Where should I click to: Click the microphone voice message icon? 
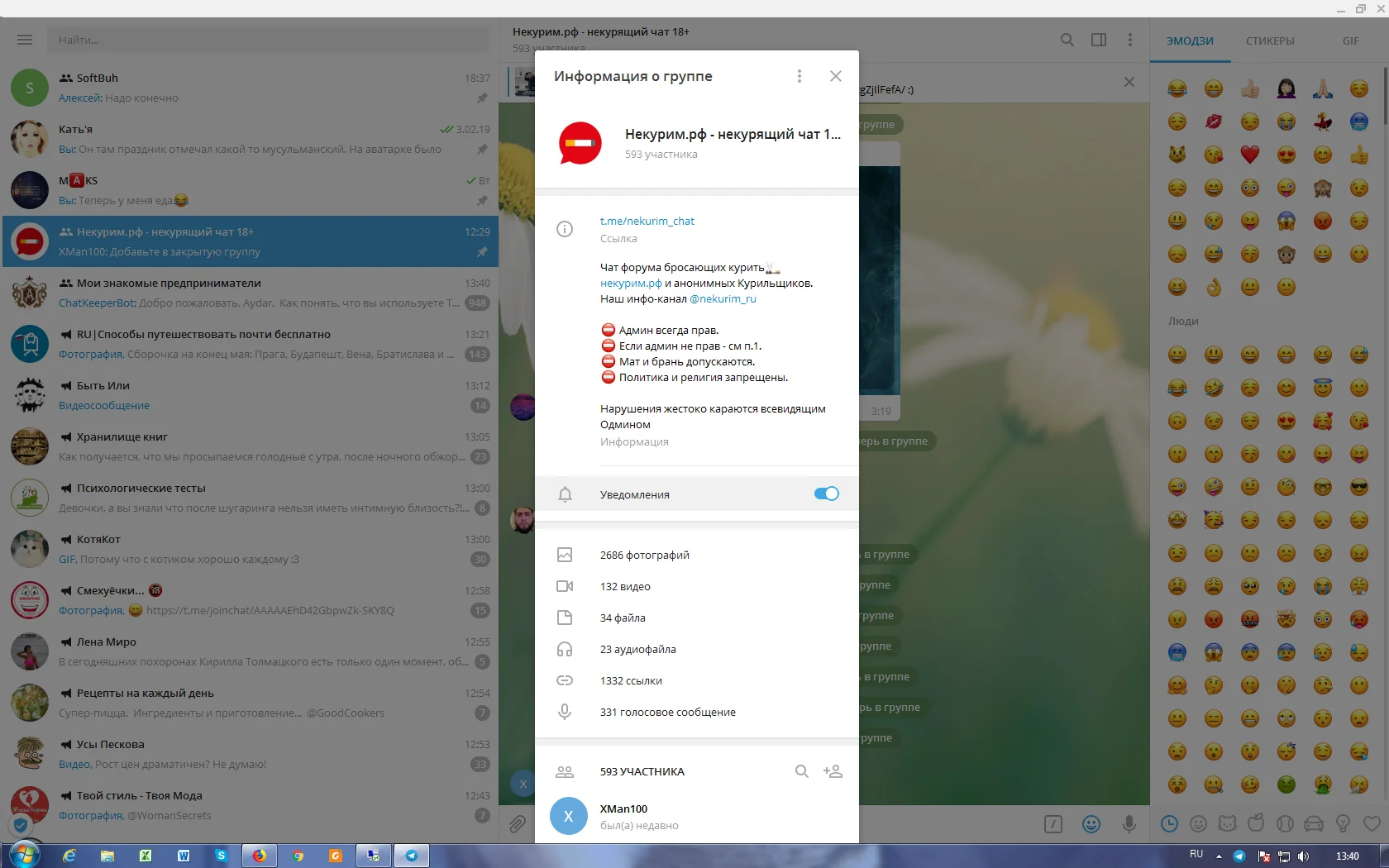[x=1129, y=824]
